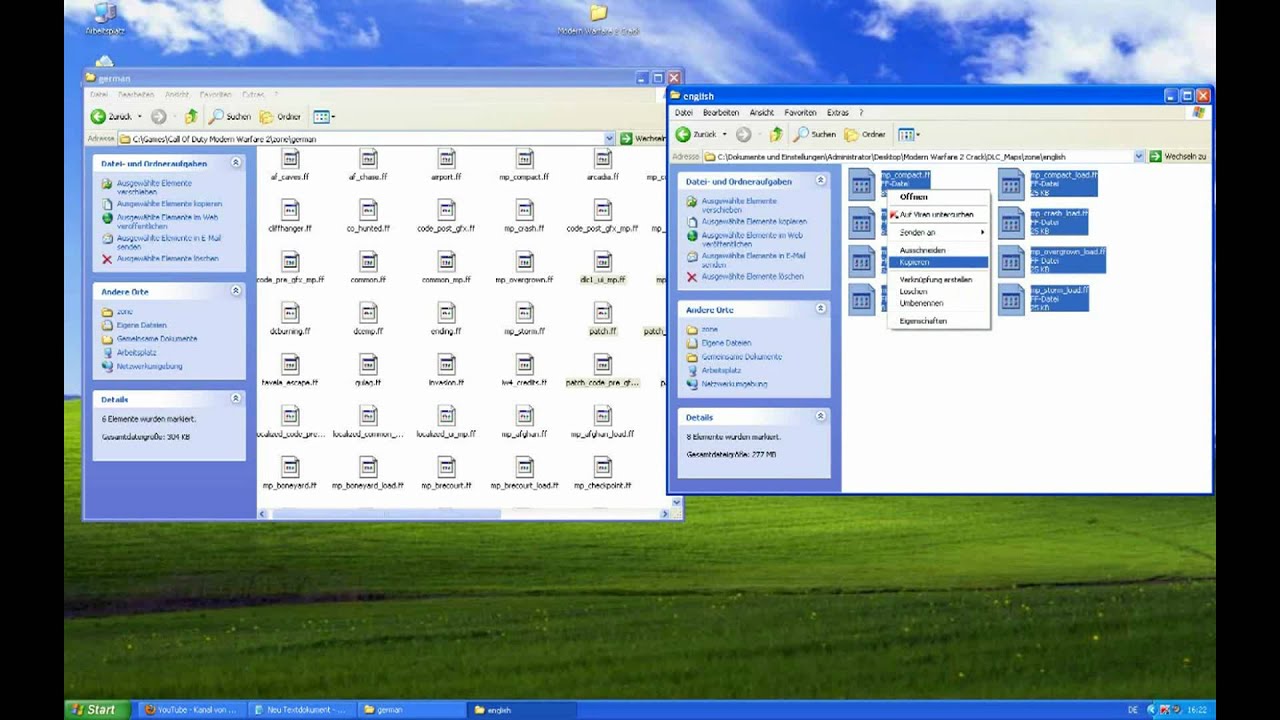Image resolution: width=1280 pixels, height=720 pixels.
Task: Collapse Andere Orte panel in english window
Action: (820, 309)
